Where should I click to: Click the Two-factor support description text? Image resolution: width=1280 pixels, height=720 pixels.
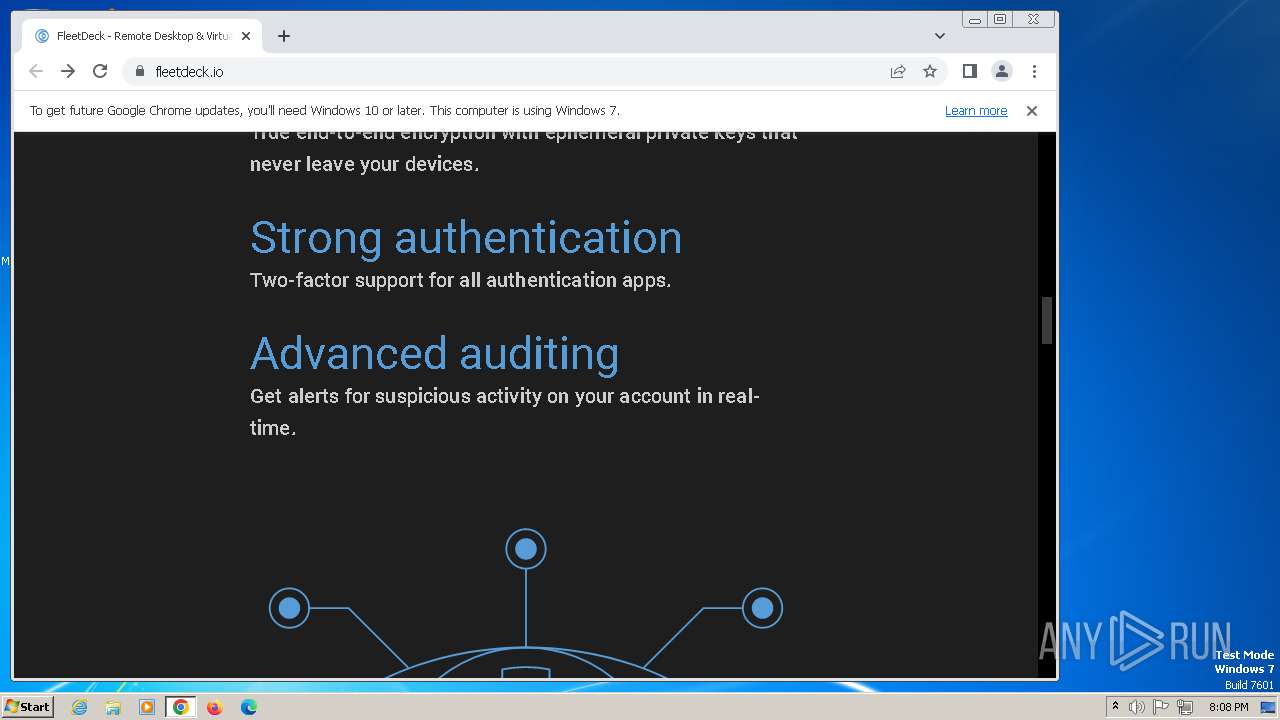tap(460, 280)
